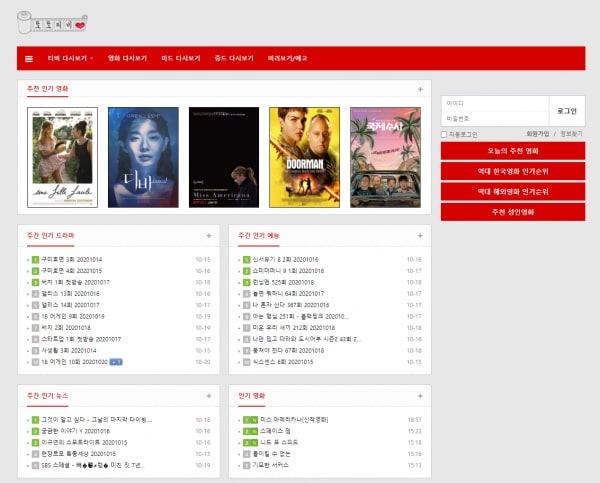Click the 로그인 login button
The width and height of the screenshot is (600, 483).
pyautogui.click(x=567, y=111)
